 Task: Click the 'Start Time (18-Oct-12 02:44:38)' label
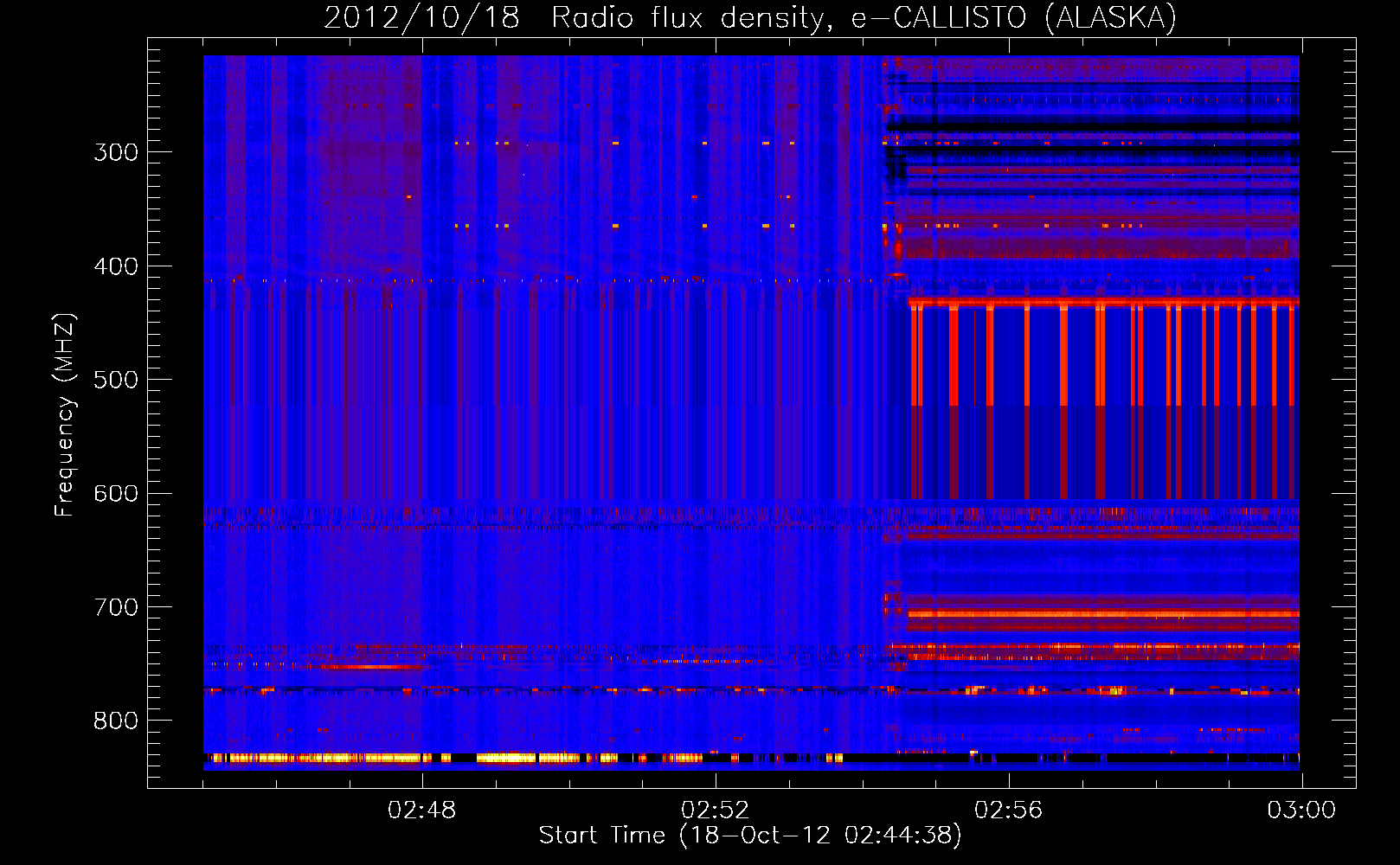[x=750, y=836]
